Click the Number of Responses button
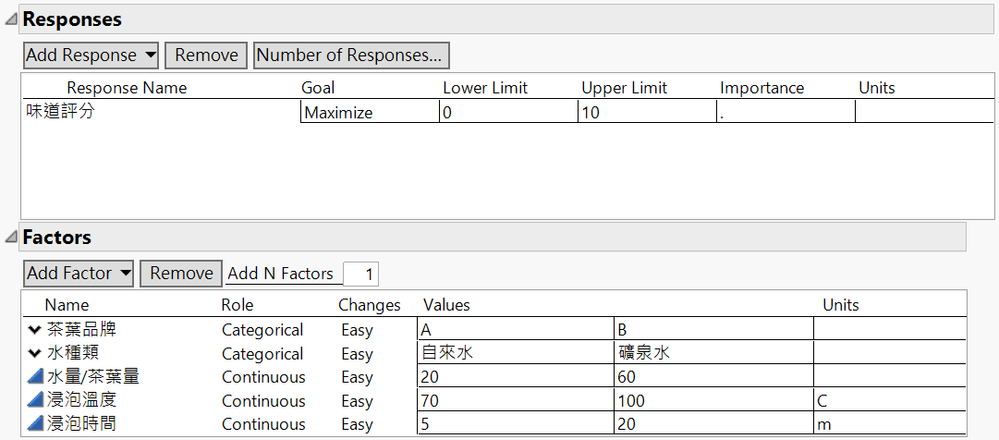 (x=350, y=55)
